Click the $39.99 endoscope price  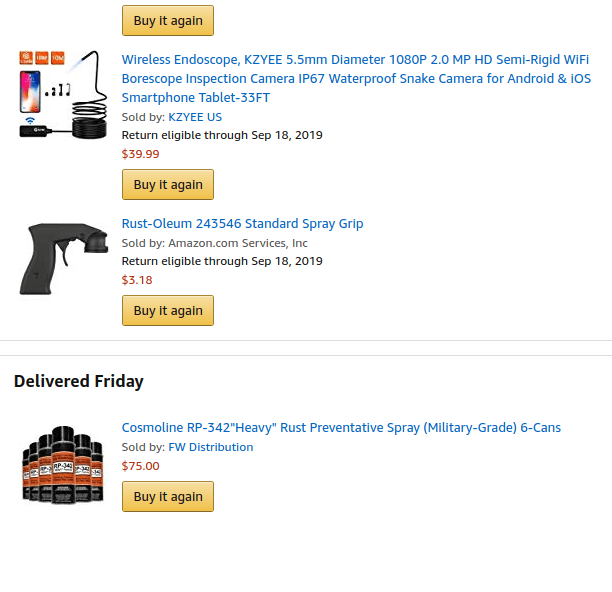[140, 154]
